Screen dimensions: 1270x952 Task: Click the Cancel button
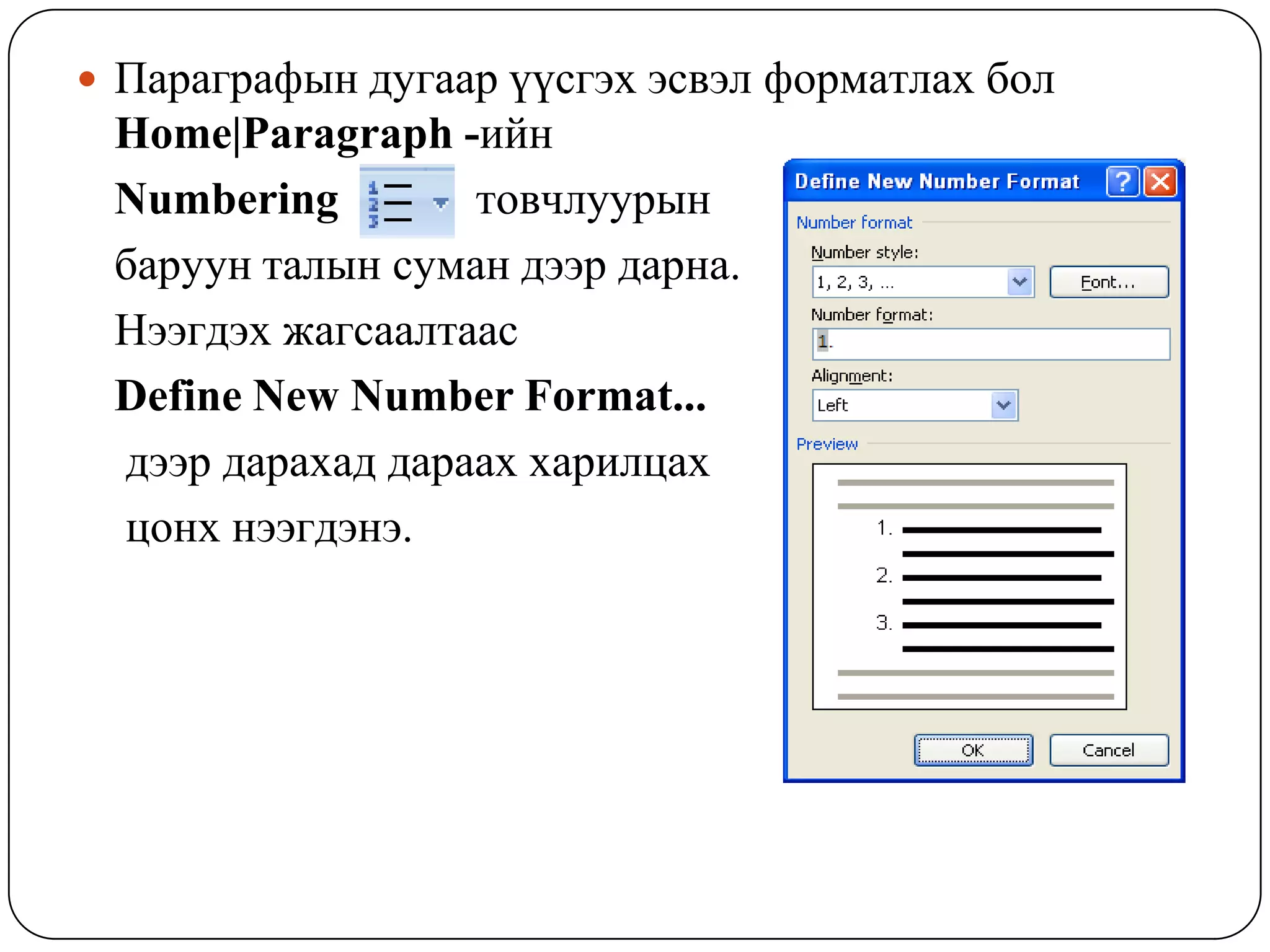click(x=1109, y=750)
